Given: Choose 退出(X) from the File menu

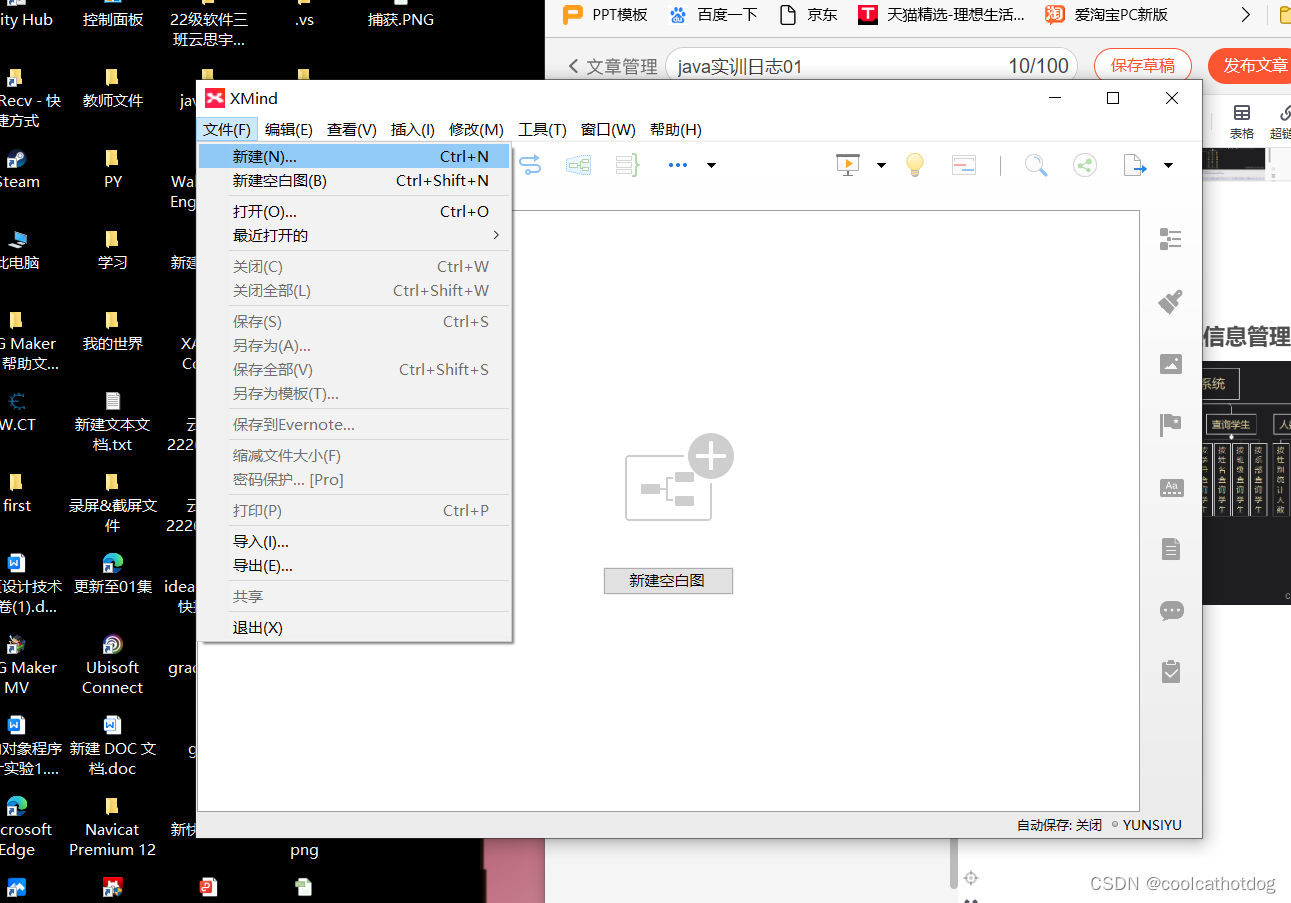Looking at the screenshot, I should [354, 627].
